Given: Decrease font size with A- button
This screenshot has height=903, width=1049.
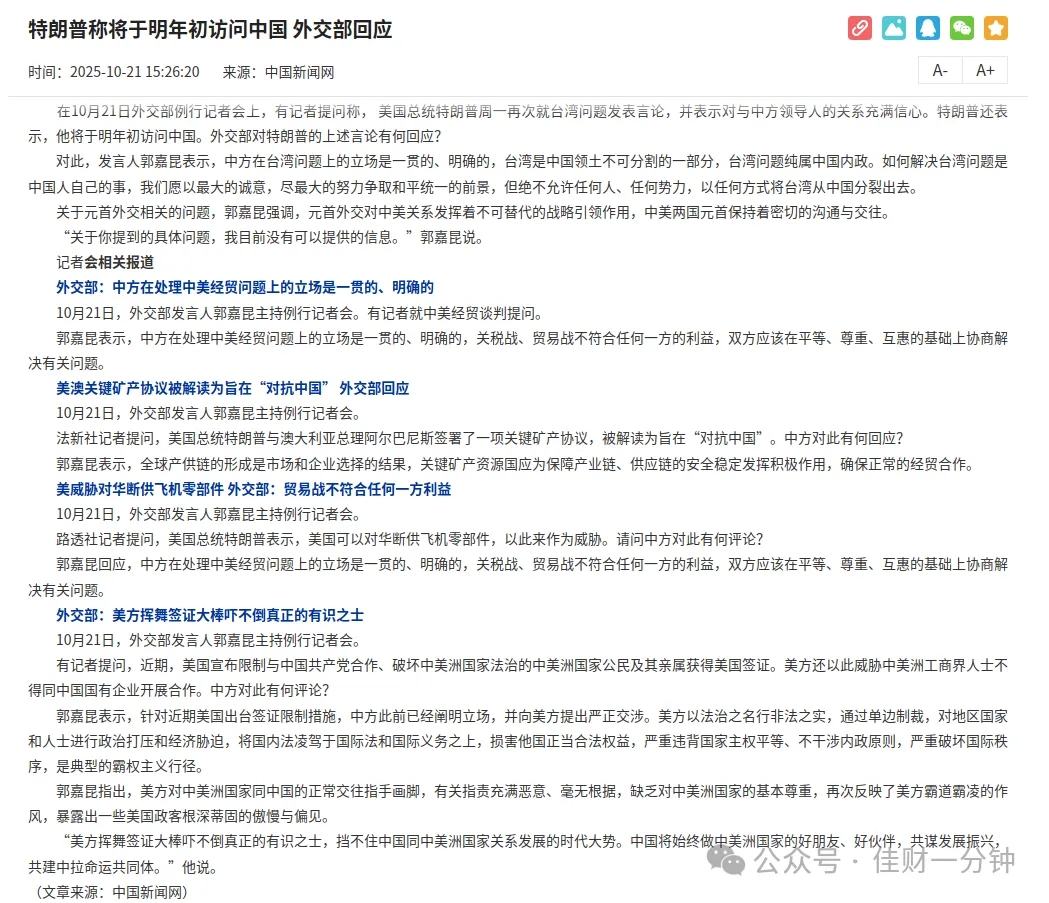Looking at the screenshot, I should click(x=940, y=70).
